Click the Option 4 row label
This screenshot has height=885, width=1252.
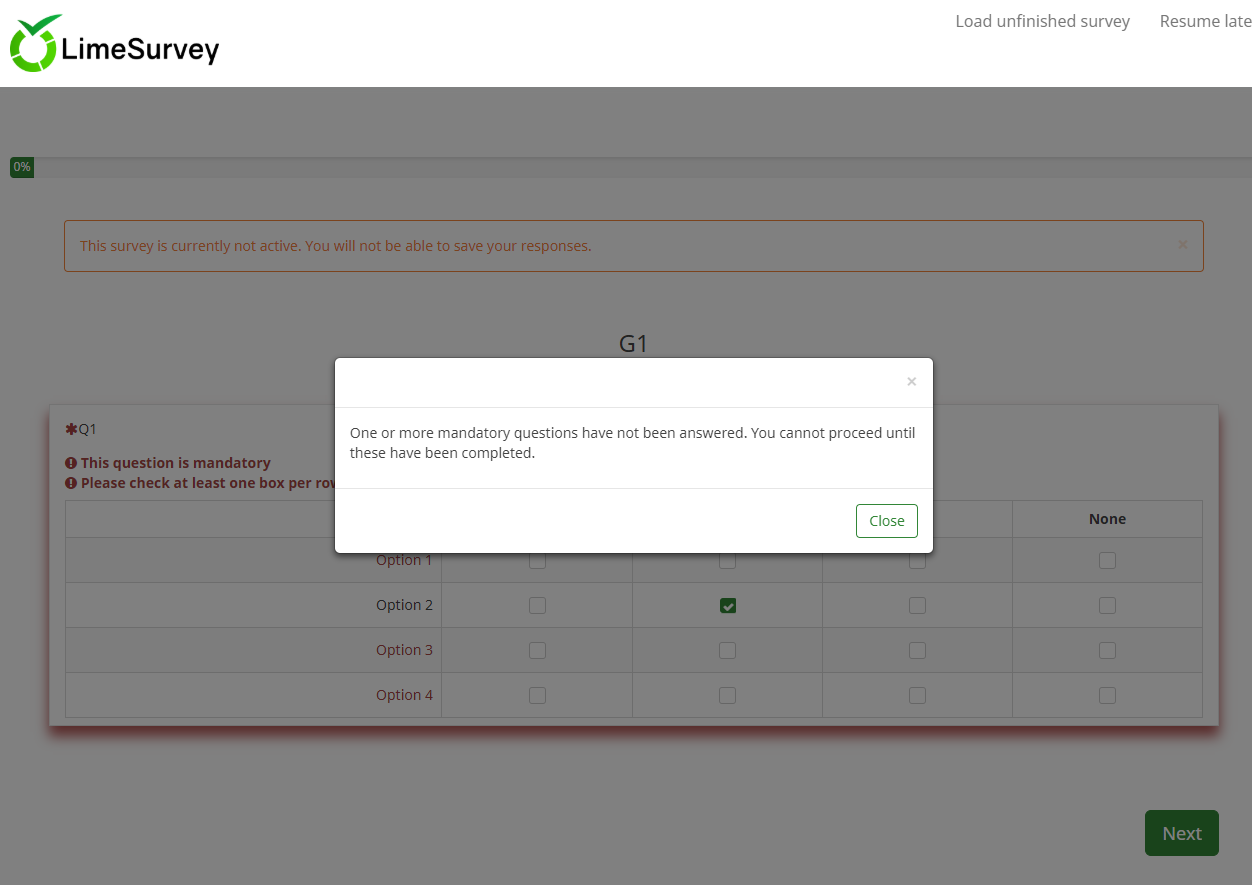(404, 695)
